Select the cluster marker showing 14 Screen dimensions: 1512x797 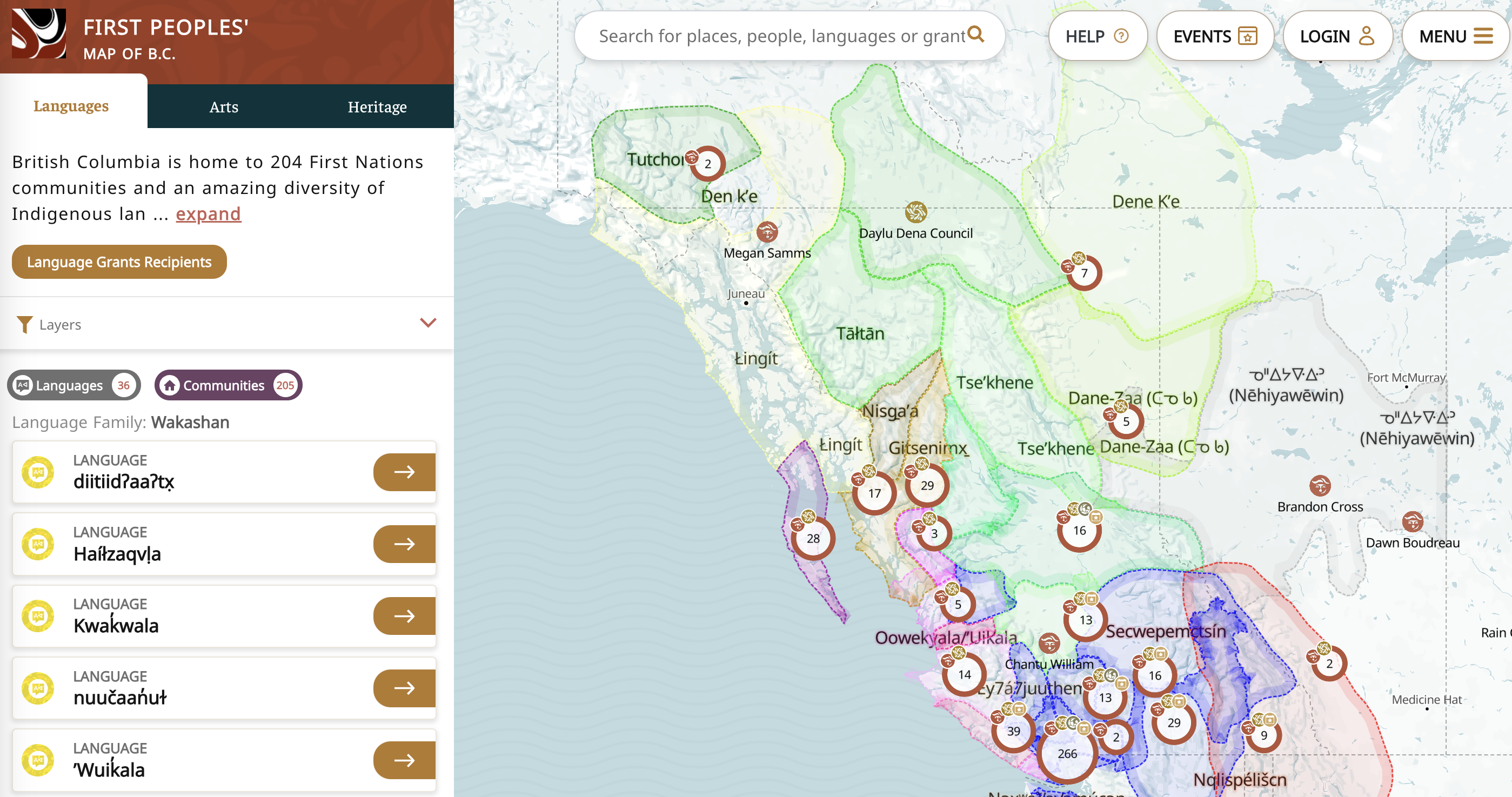(964, 674)
